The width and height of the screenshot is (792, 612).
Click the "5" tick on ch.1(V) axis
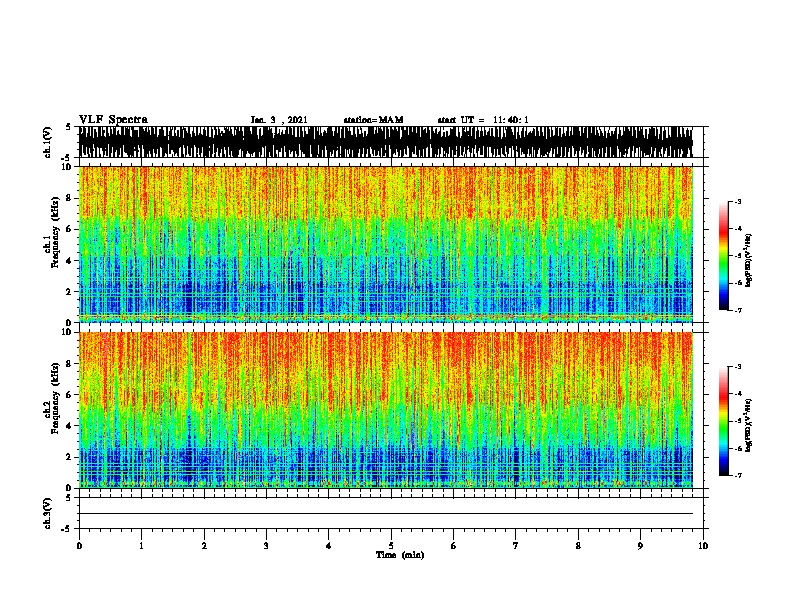[x=70, y=127]
